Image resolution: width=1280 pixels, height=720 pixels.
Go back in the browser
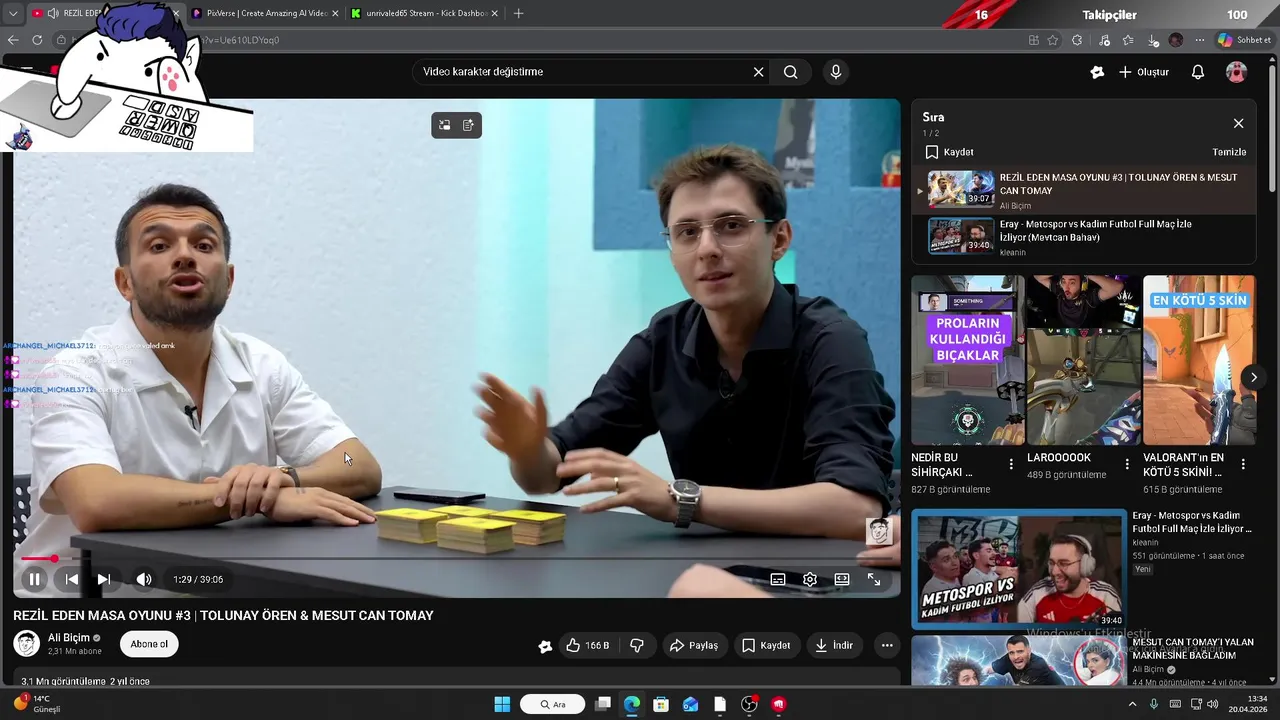click(x=12, y=40)
